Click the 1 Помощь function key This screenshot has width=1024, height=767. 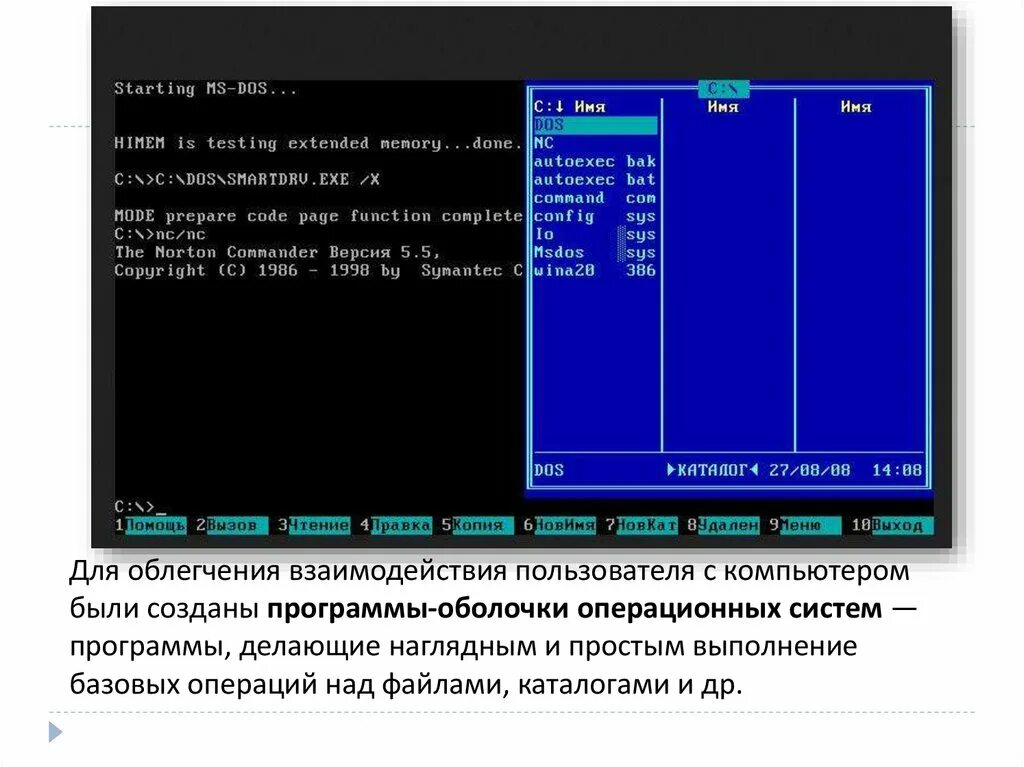pos(151,525)
